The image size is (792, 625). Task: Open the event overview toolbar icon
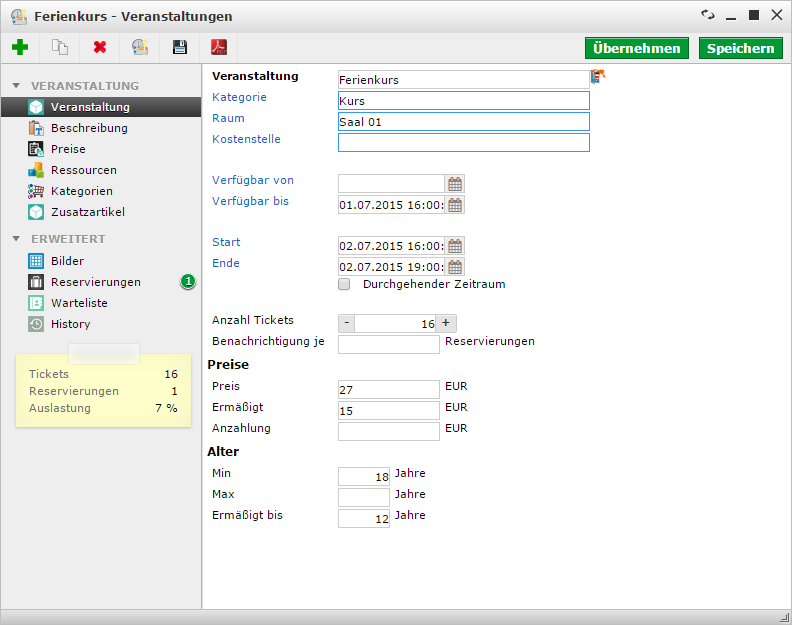point(140,47)
